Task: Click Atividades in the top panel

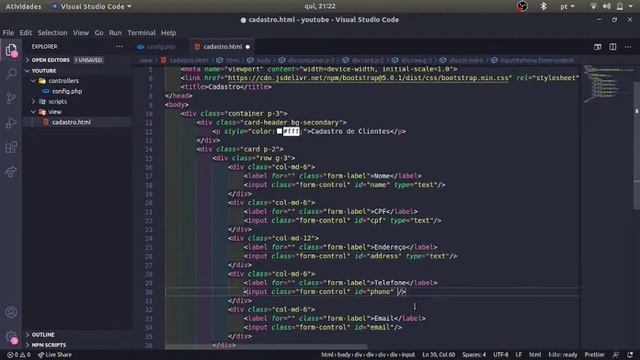Action: (23, 7)
